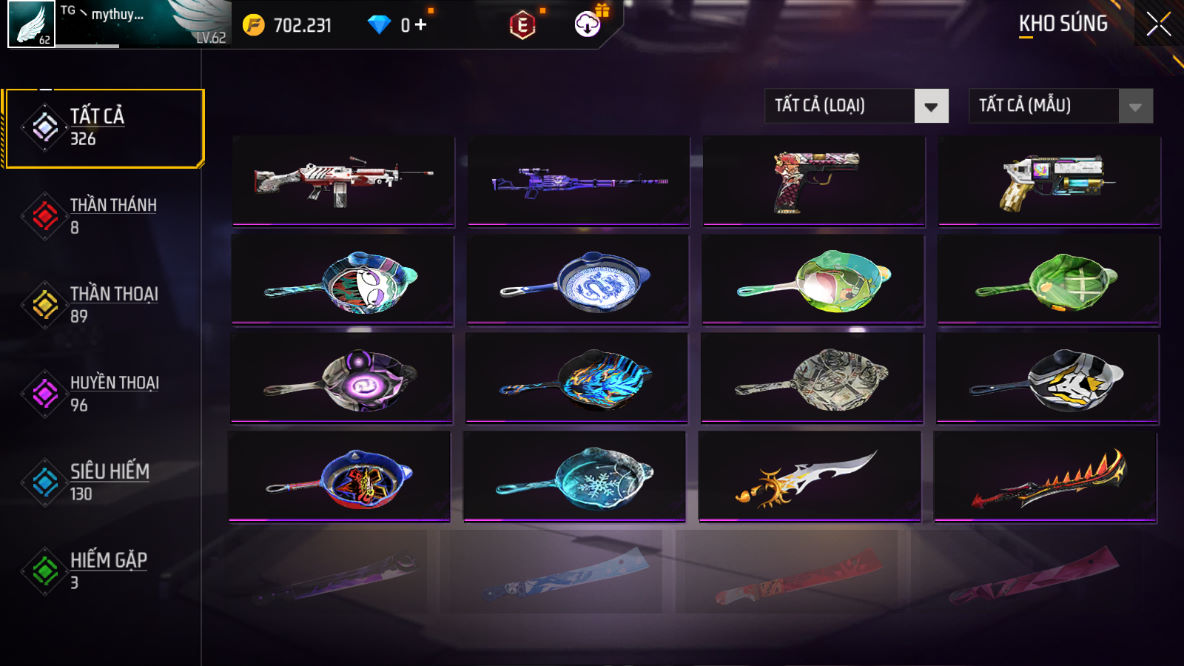The height and width of the screenshot is (666, 1184).
Task: Open the Tất Cả (Loại) type filter box
Action: pos(856,106)
